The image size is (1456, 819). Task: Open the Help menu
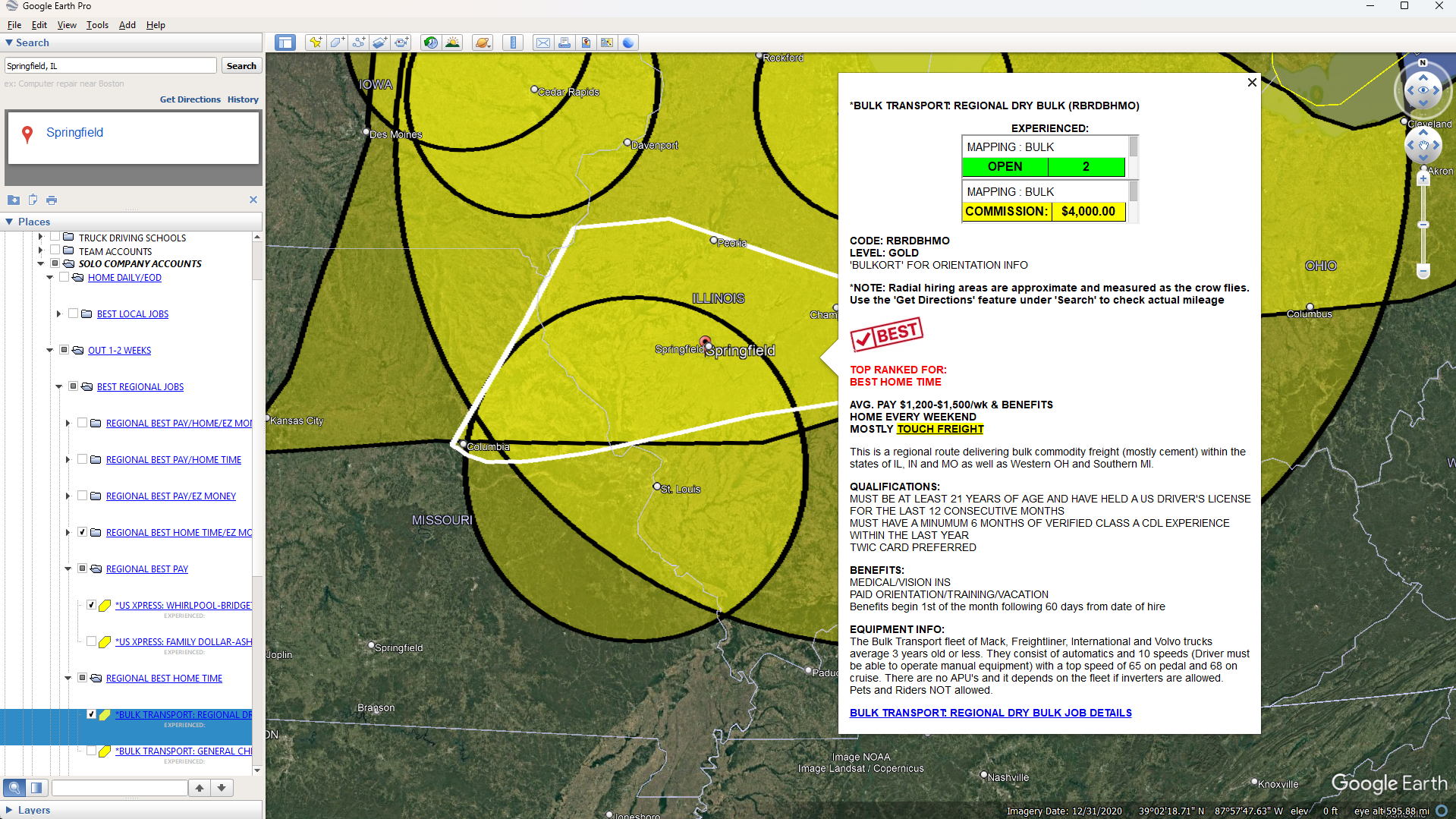click(x=156, y=25)
